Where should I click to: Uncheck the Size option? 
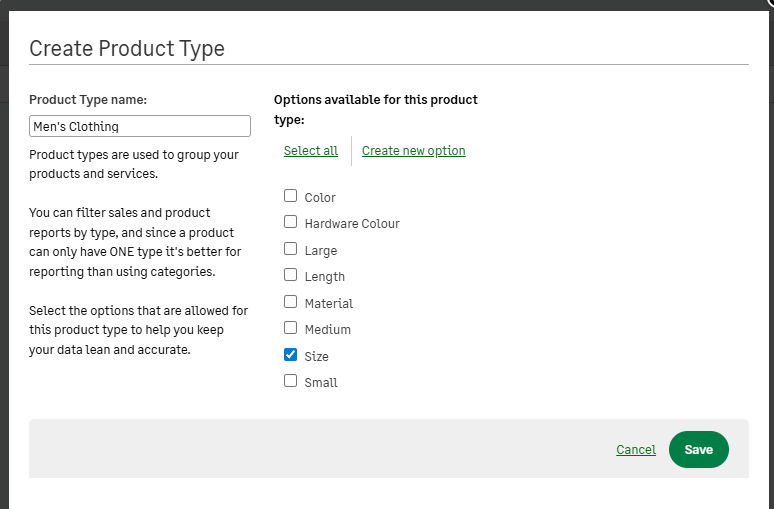[x=290, y=354]
